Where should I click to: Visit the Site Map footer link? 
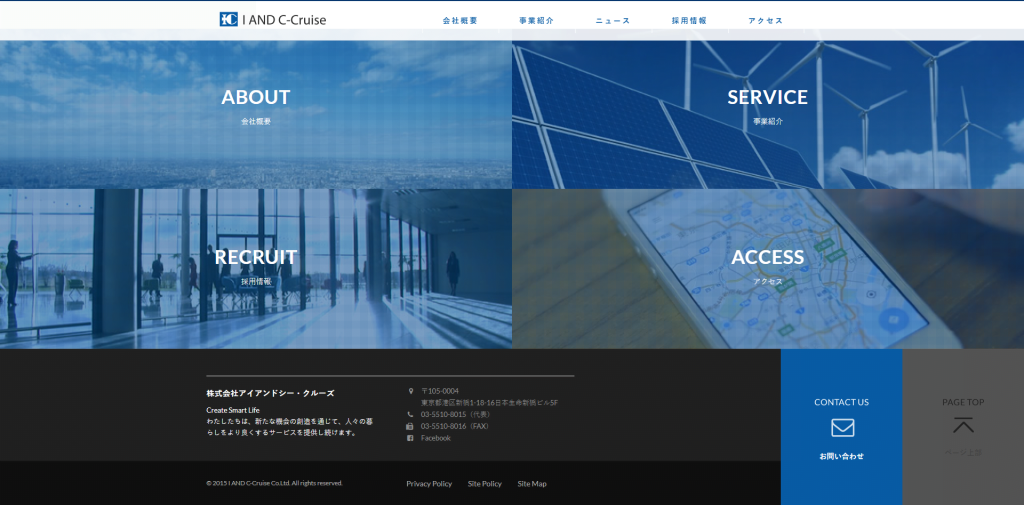coord(532,484)
